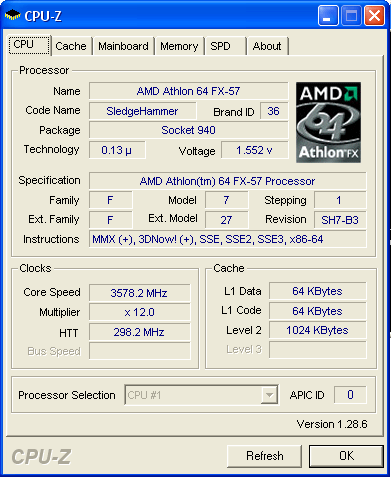The image size is (391, 477).
Task: Select the Instructions field text
Action: pos(228,239)
